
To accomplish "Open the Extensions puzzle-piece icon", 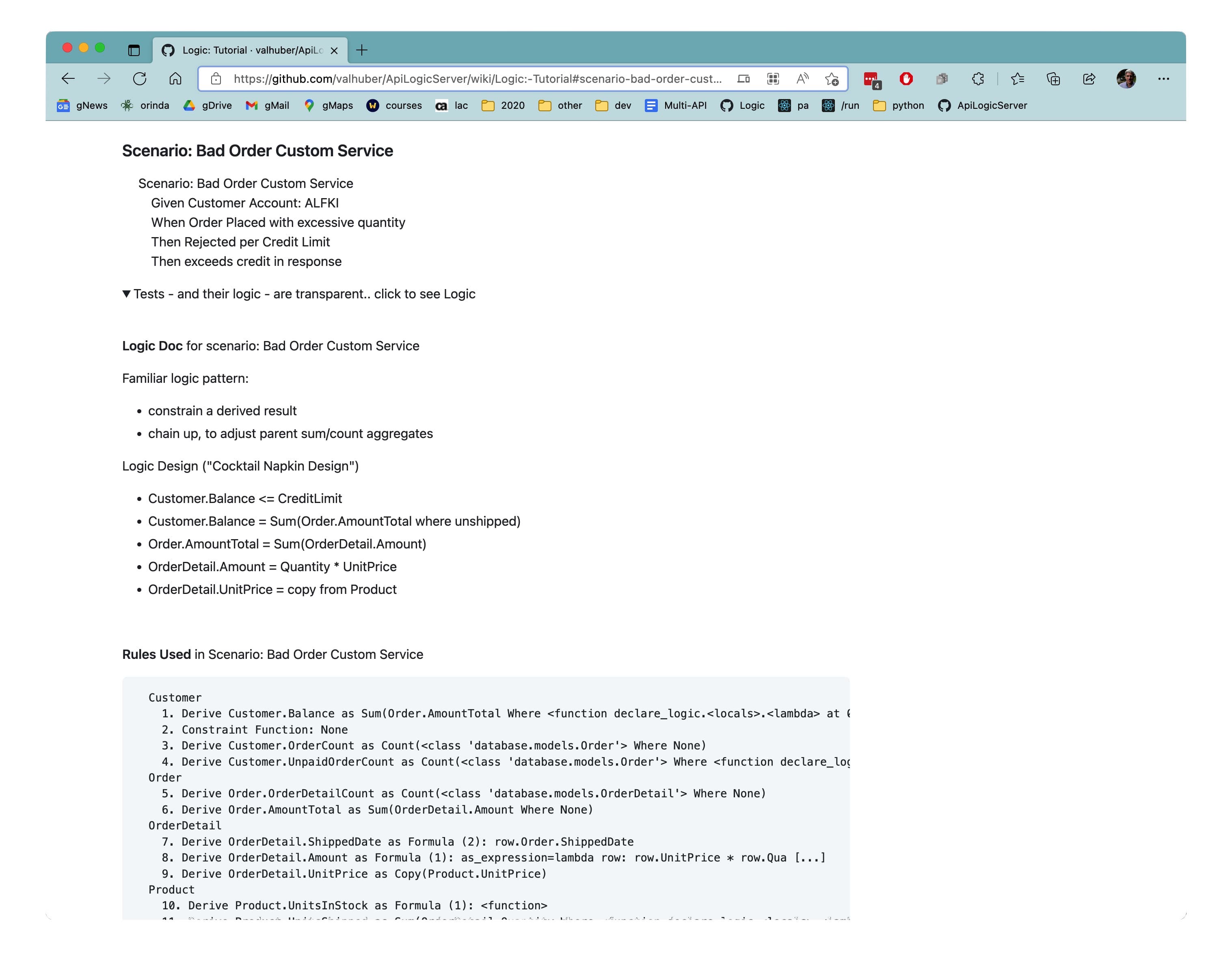I will 978,79.
